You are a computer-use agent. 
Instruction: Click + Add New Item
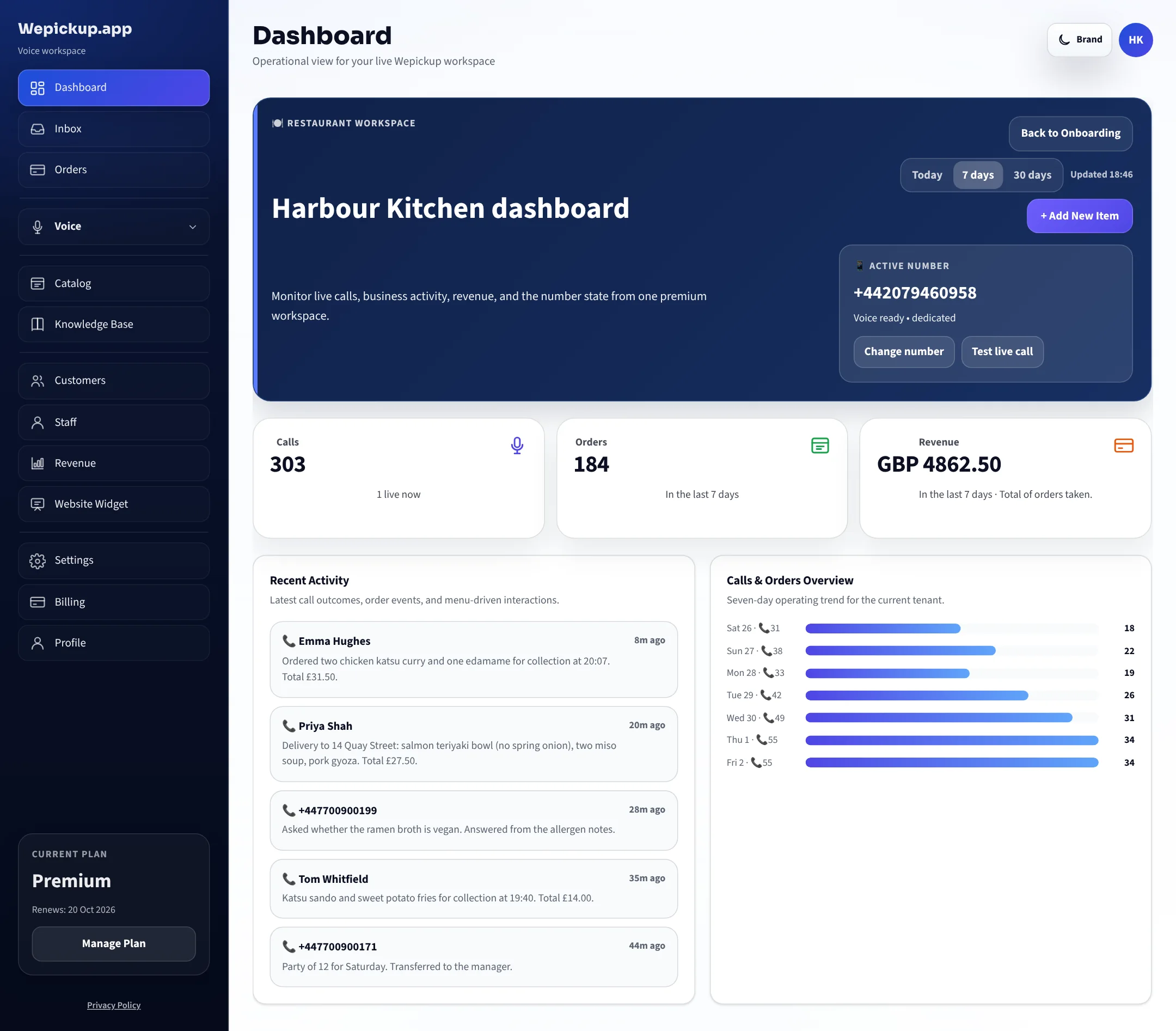pos(1080,216)
